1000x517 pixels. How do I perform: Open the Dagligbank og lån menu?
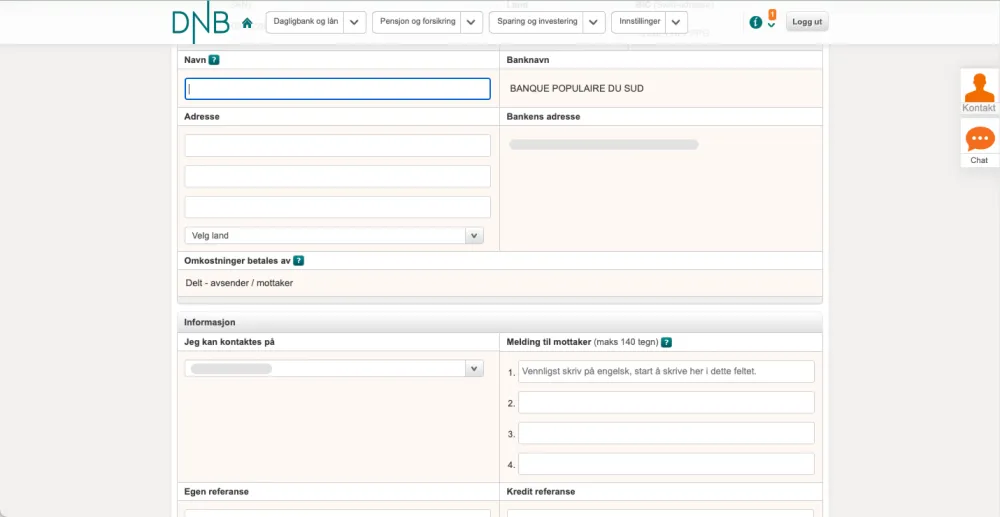[x=305, y=22]
